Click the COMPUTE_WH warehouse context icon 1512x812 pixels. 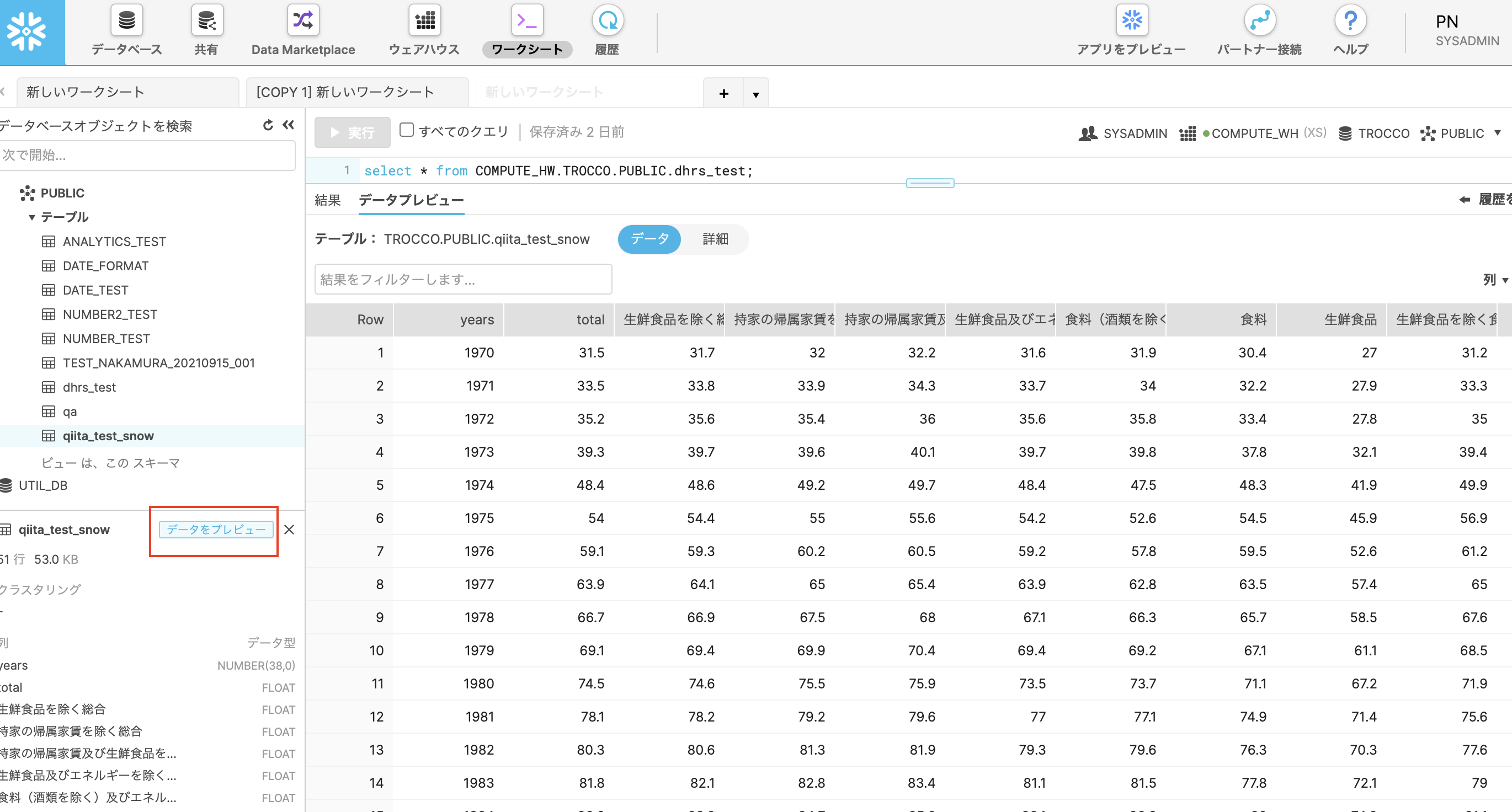(1188, 133)
